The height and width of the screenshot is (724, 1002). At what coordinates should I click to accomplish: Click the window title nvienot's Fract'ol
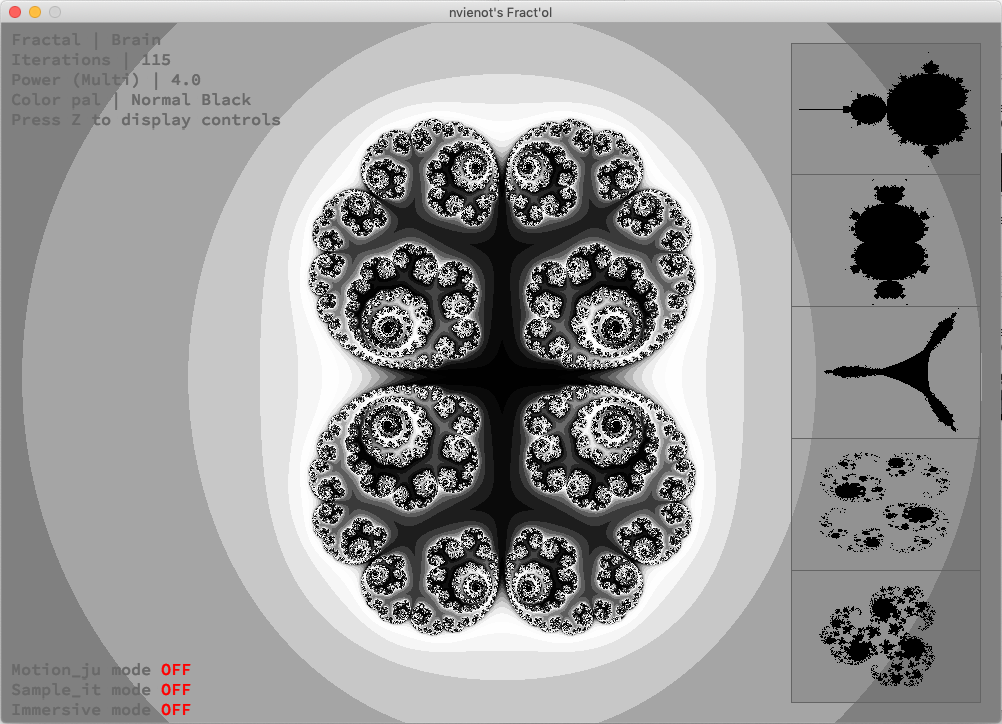pyautogui.click(x=500, y=12)
